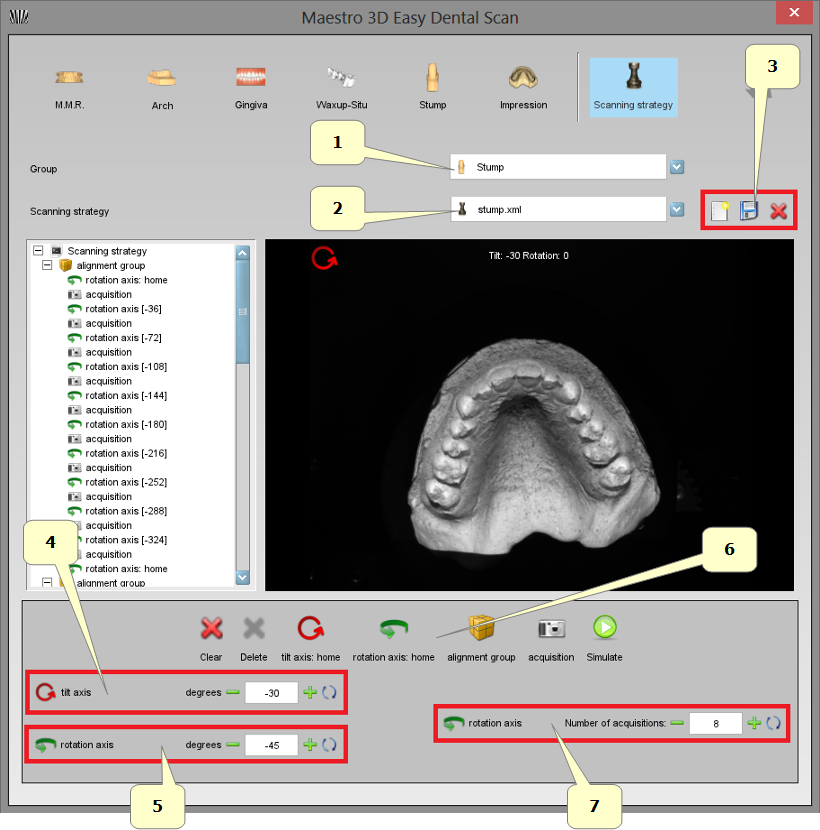
Task: Click the tilt axis: home icon
Action: [312, 630]
